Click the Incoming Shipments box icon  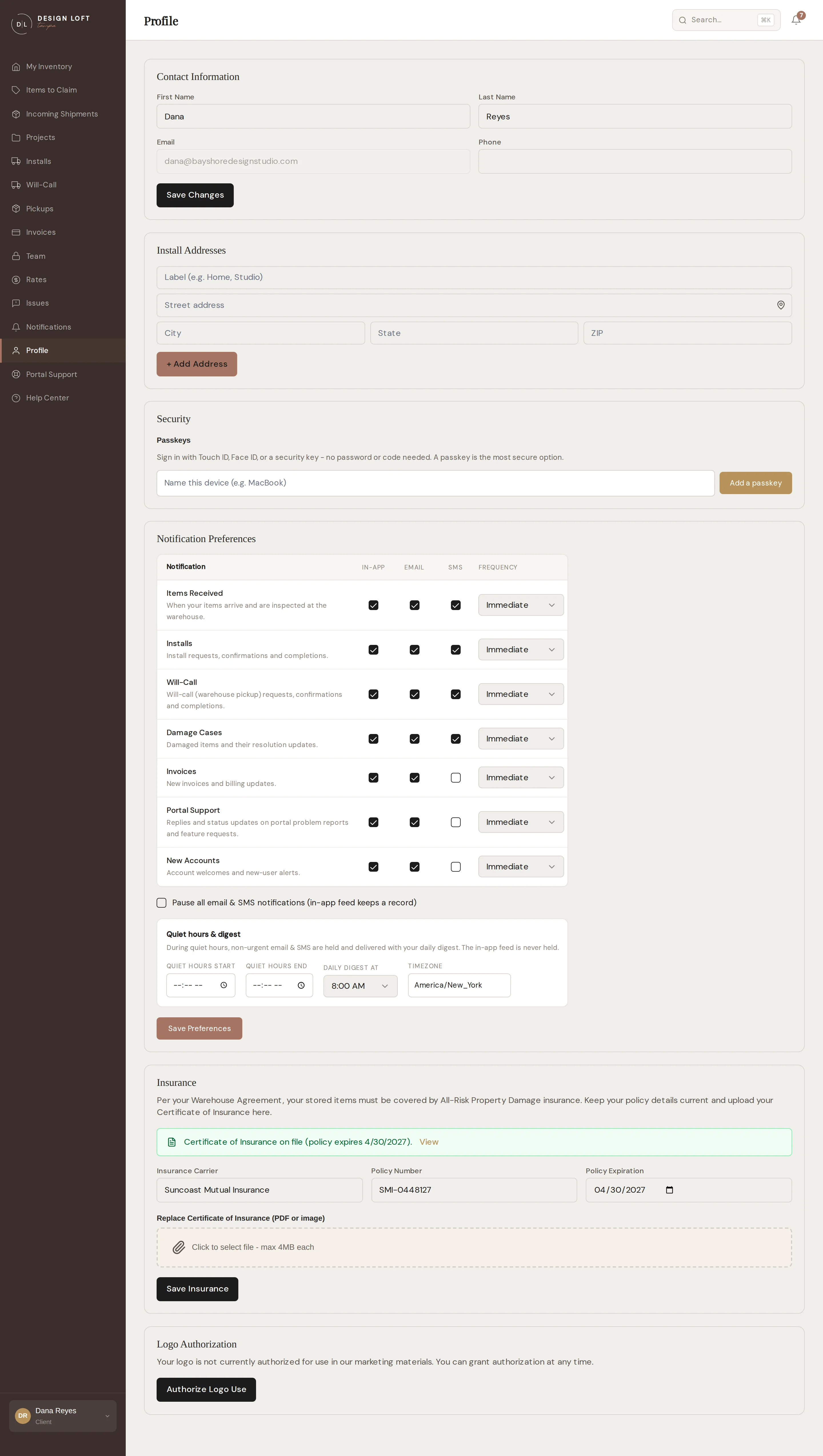16,114
